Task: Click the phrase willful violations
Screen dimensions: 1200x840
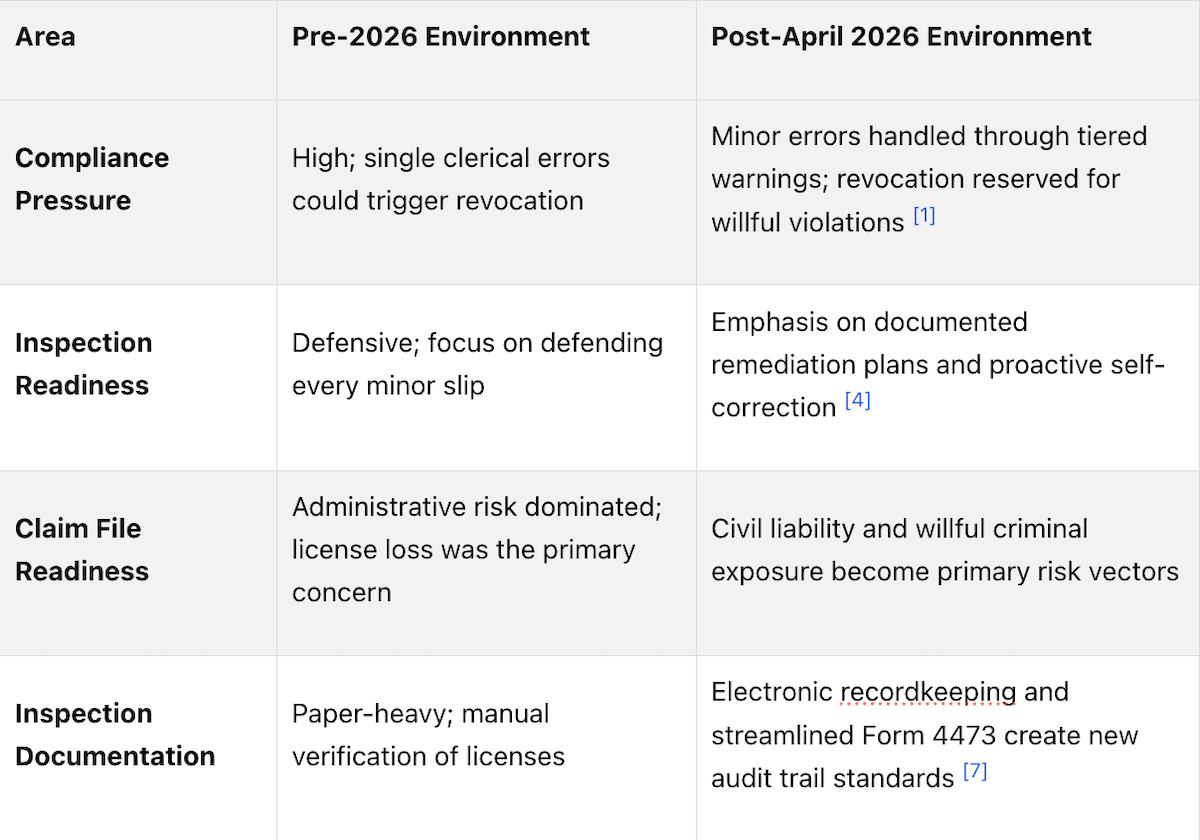Action: coord(808,222)
